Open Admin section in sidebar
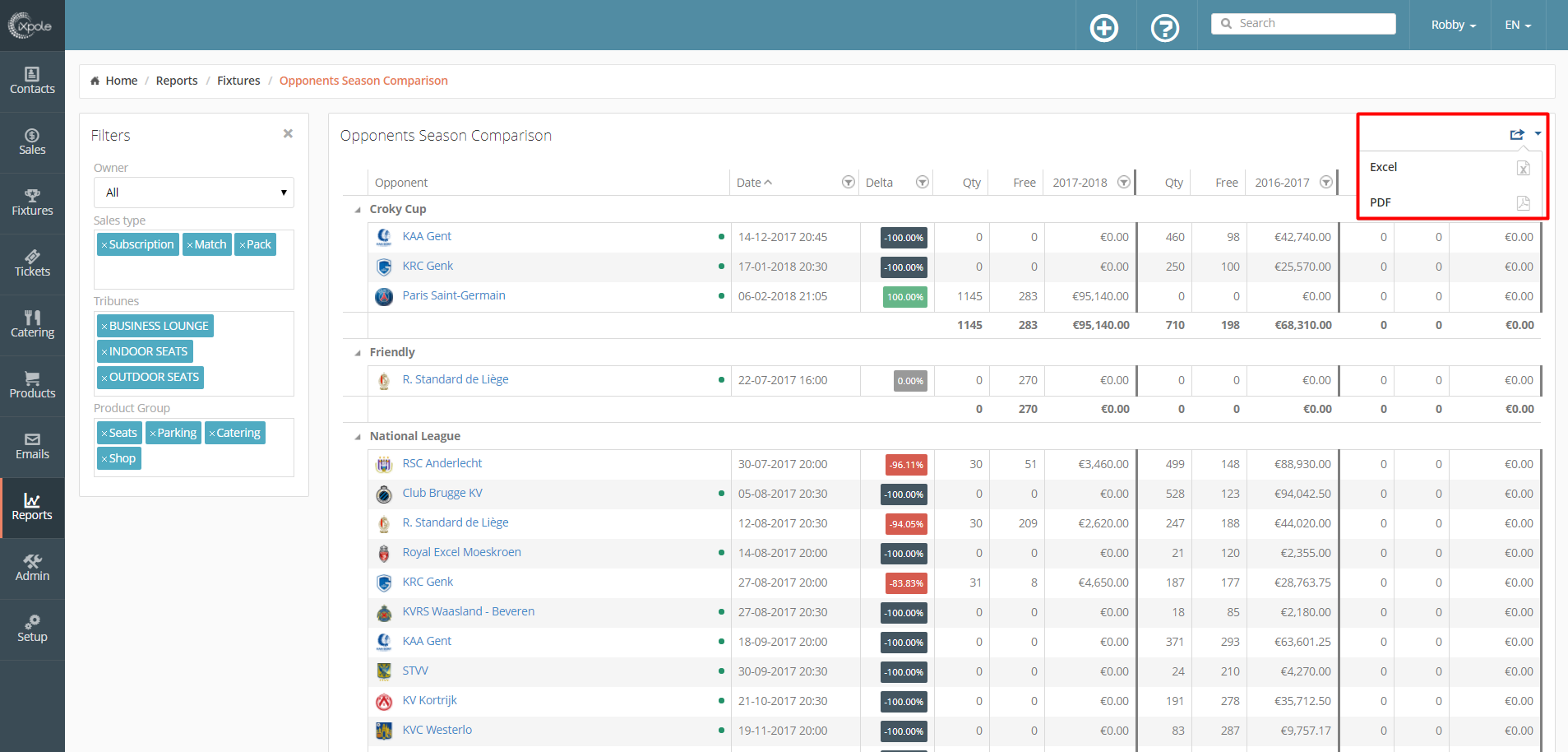This screenshot has height=752, width=1568. click(32, 569)
